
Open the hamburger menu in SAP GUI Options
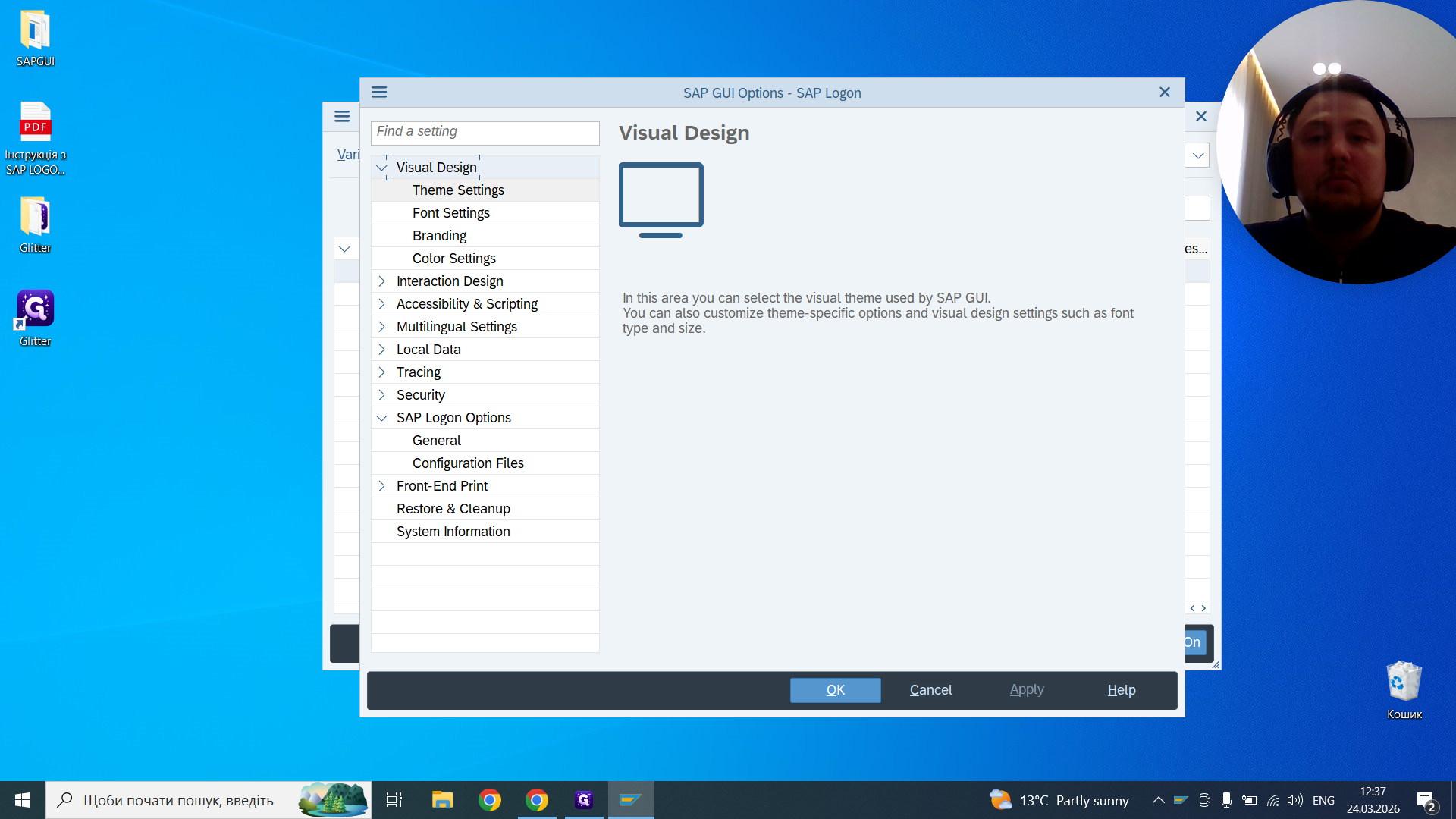click(x=379, y=93)
